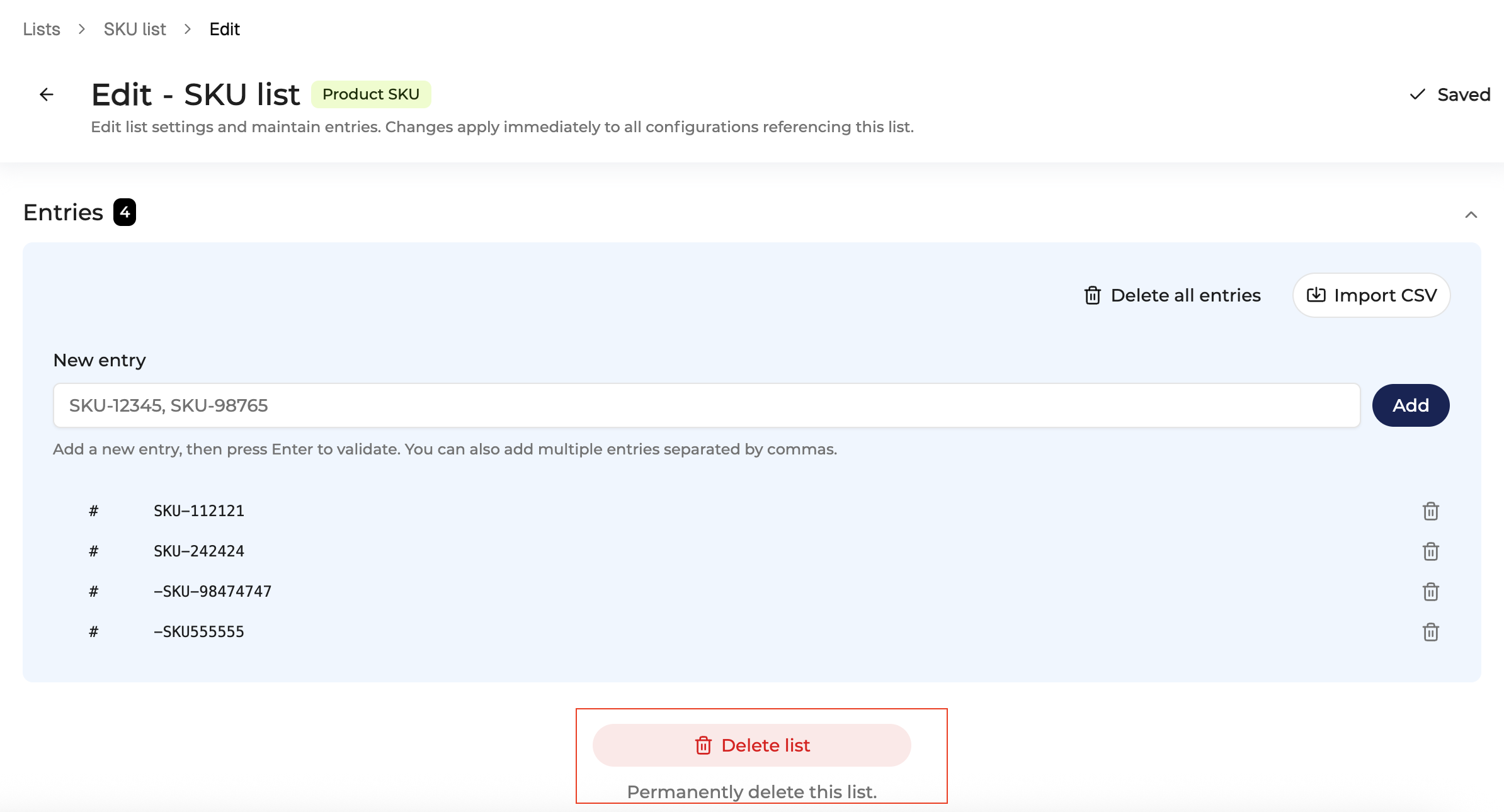This screenshot has width=1504, height=812.
Task: Remove the -SKU555555 entry via trash icon
Action: coord(1430,632)
